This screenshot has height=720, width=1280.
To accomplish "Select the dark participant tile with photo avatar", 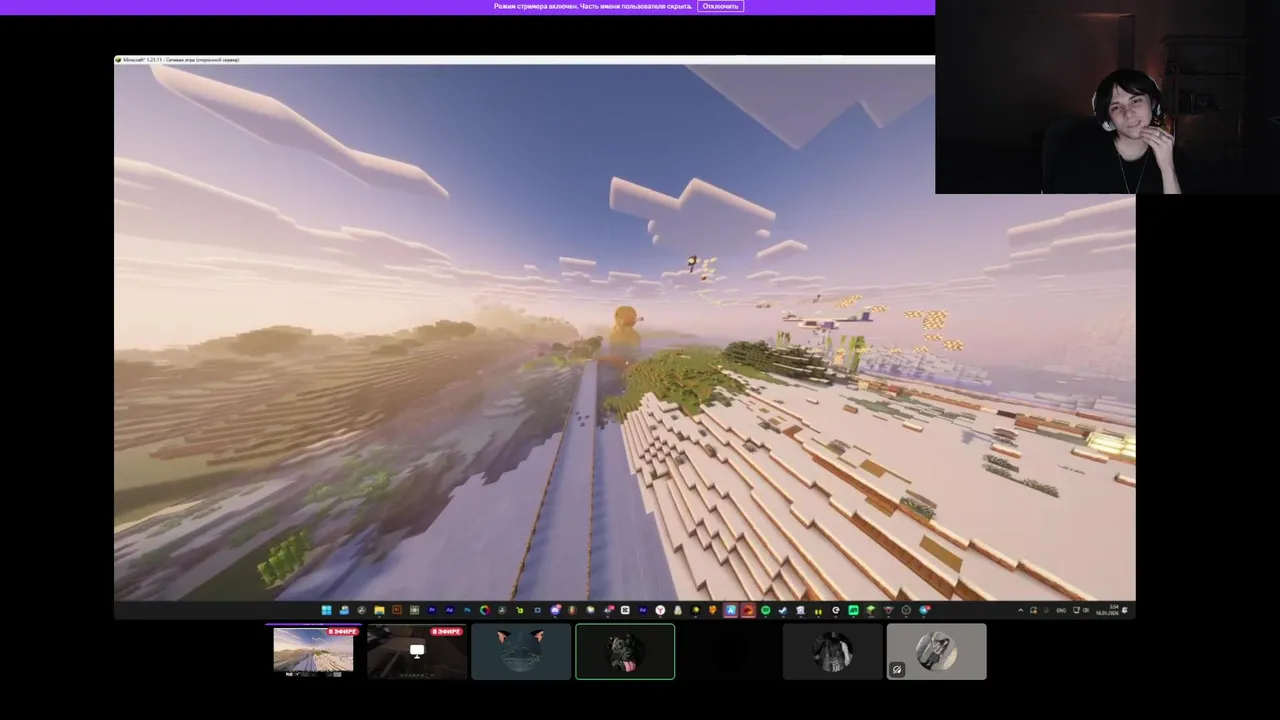I will coord(833,652).
